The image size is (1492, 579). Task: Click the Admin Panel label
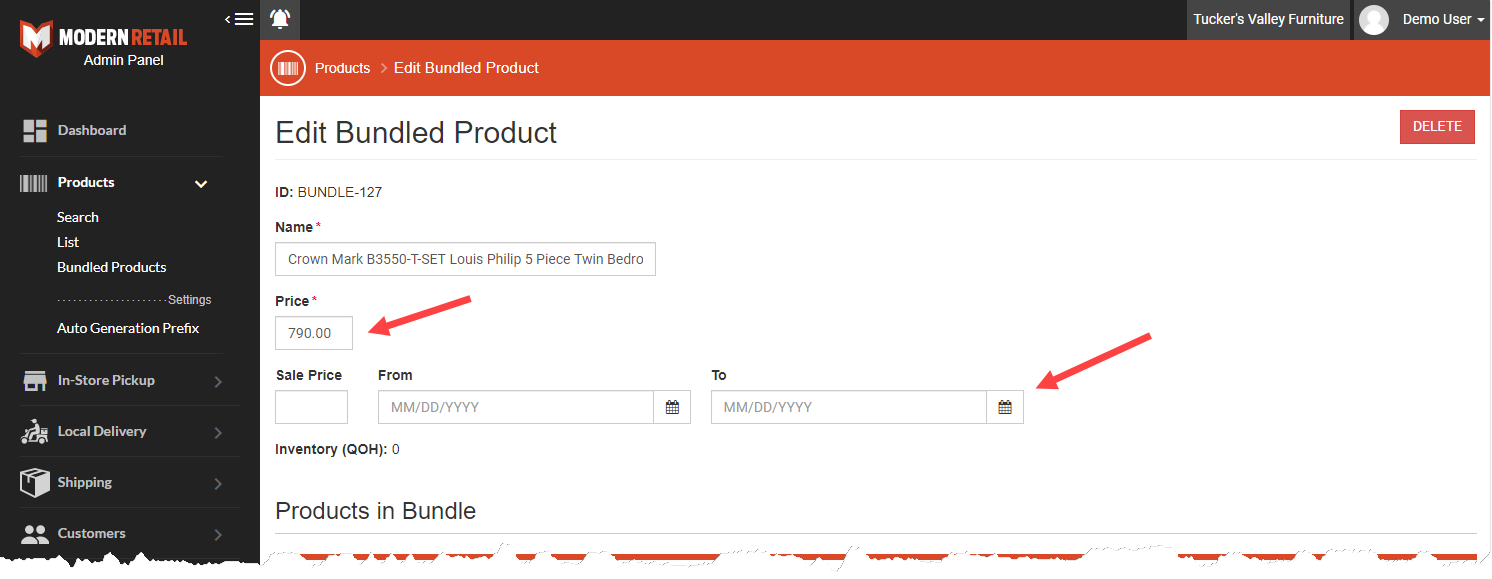124,60
